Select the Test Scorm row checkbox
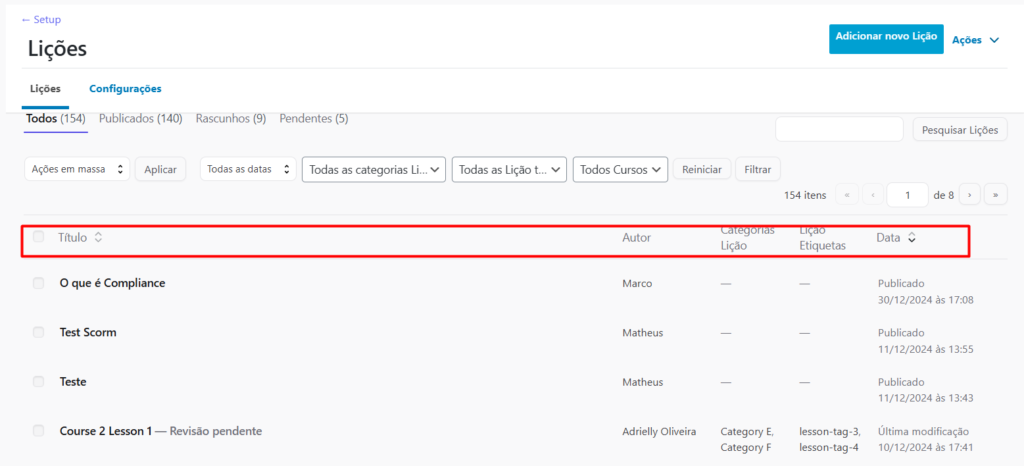Screen dimensions: 1024x466 pyautogui.click(x=39, y=332)
